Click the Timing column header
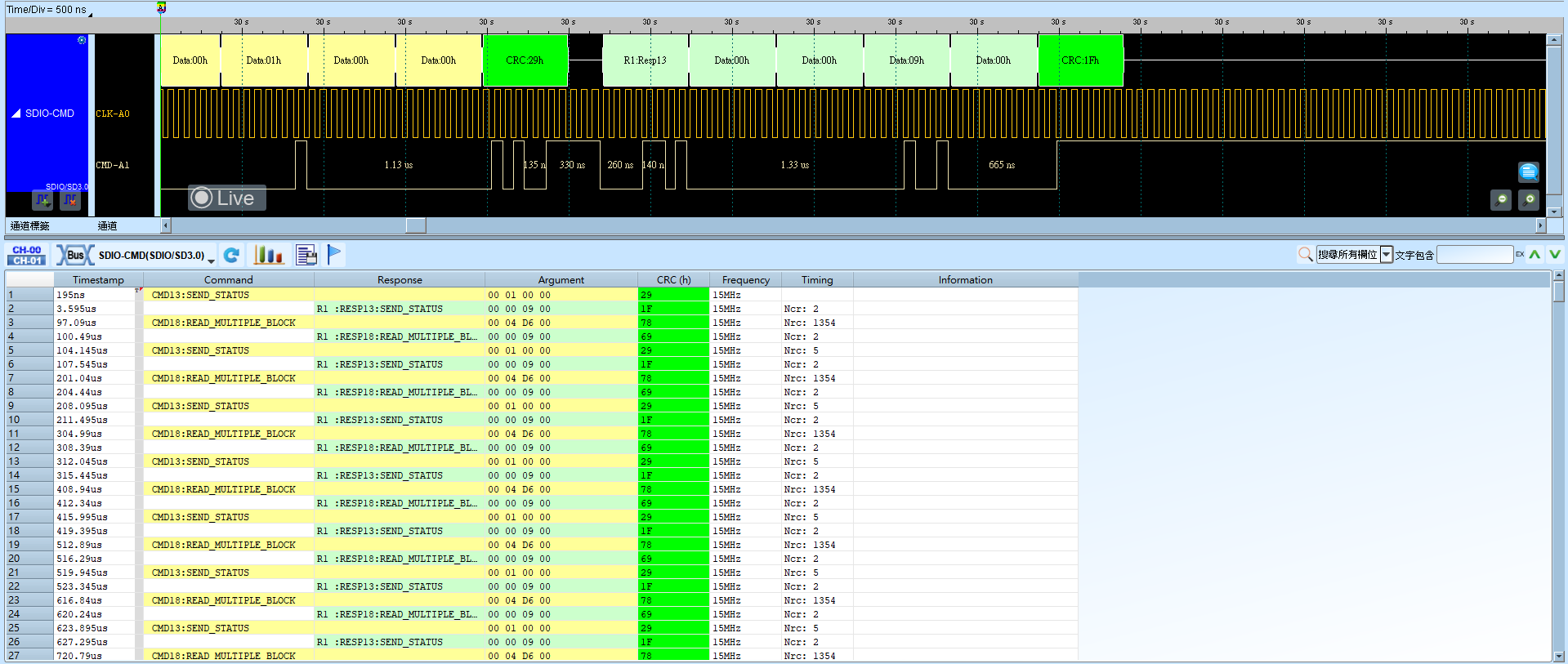The width and height of the screenshot is (1568, 664). click(x=817, y=280)
